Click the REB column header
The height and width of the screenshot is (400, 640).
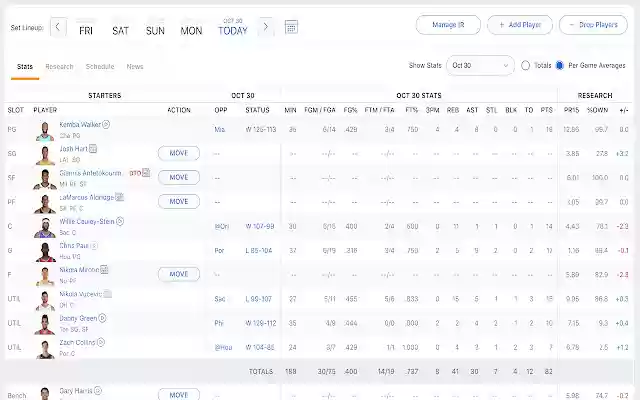pyautogui.click(x=453, y=110)
